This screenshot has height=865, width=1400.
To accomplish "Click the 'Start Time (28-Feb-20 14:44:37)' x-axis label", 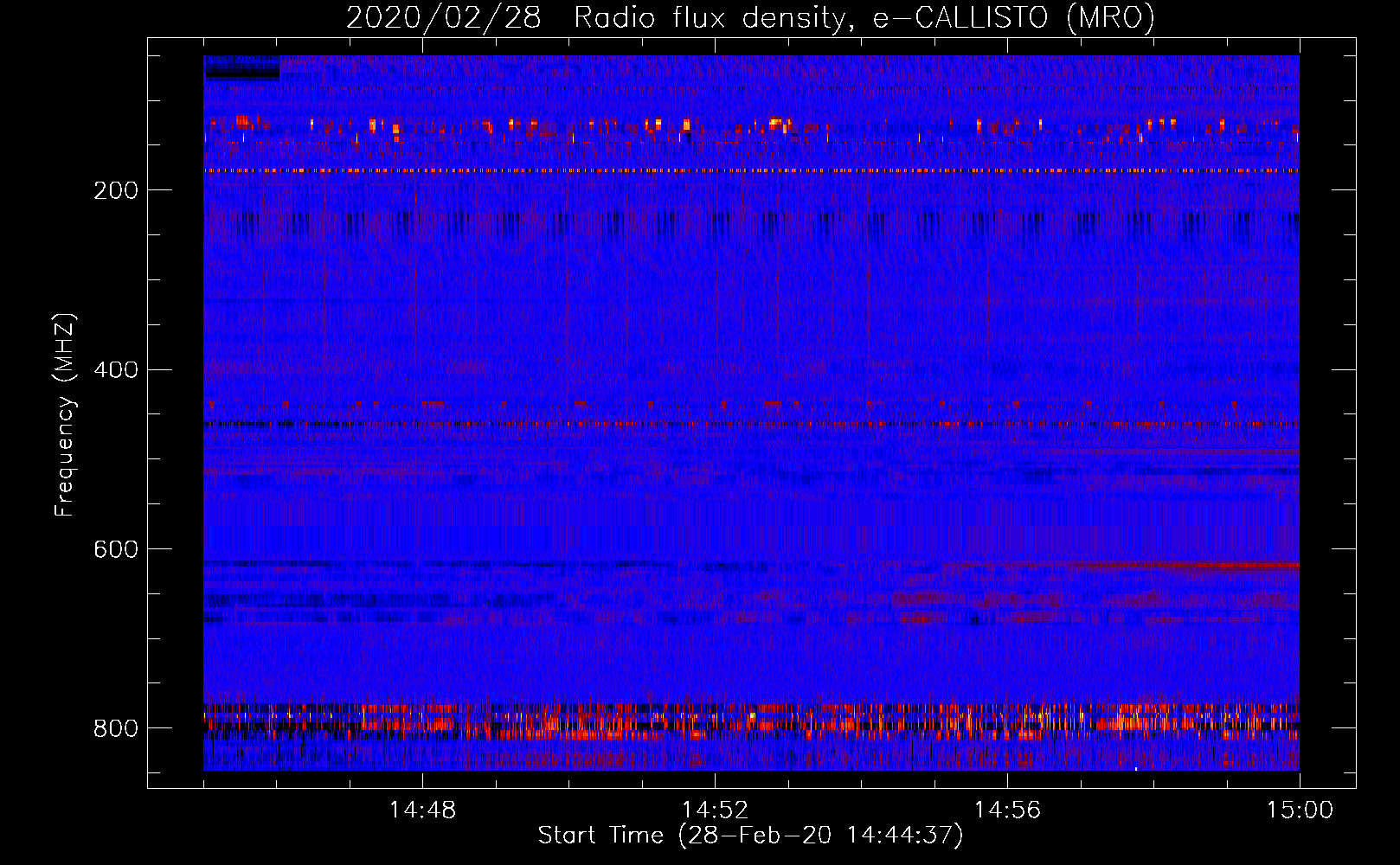I will 750,836.
